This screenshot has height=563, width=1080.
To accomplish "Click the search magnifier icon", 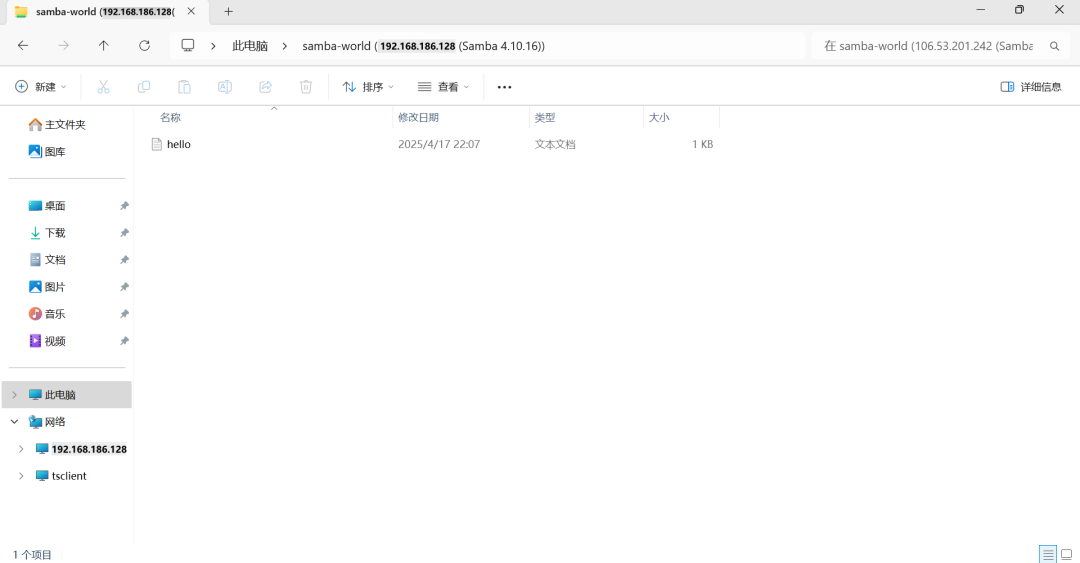I will click(1054, 46).
